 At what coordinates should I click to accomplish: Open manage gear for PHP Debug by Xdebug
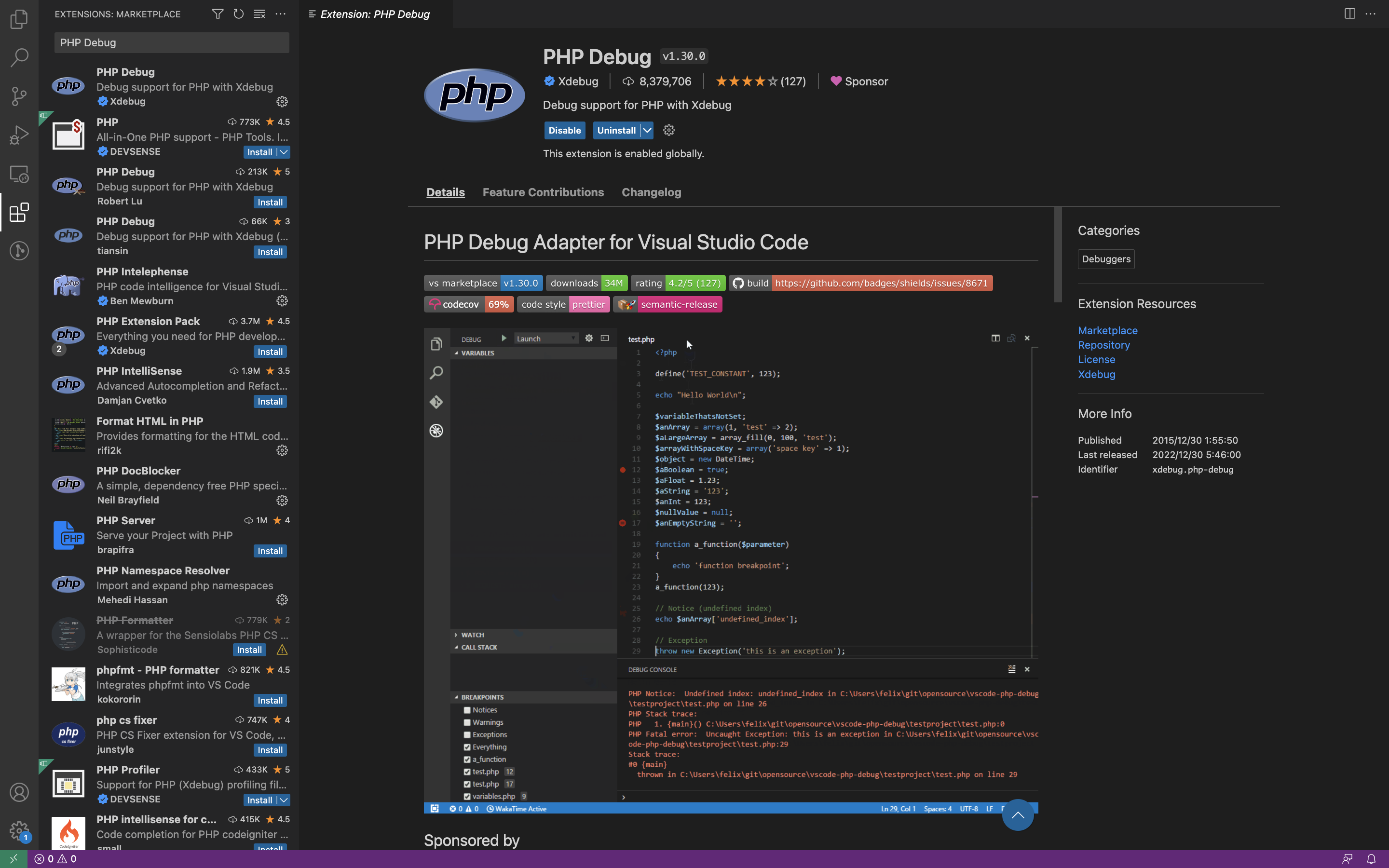[x=282, y=102]
